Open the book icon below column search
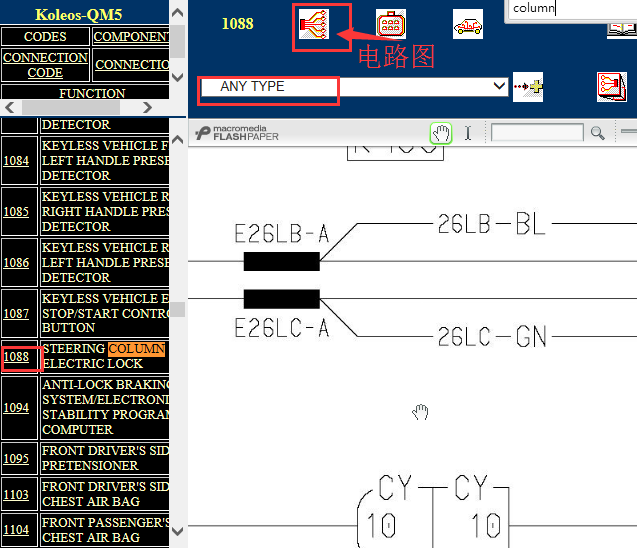637x548 pixels. 622,30
